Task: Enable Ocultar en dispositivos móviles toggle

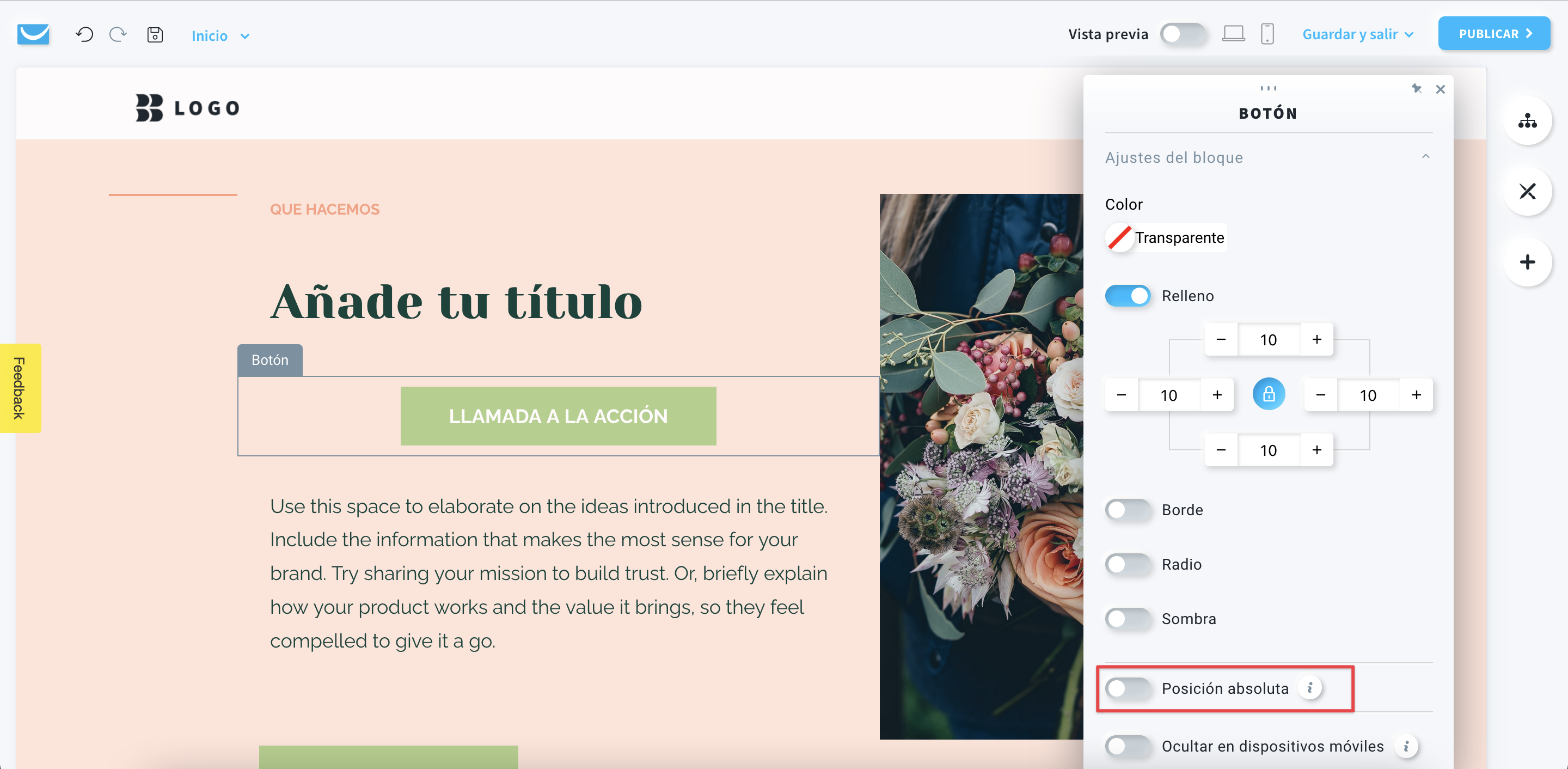Action: click(1128, 746)
